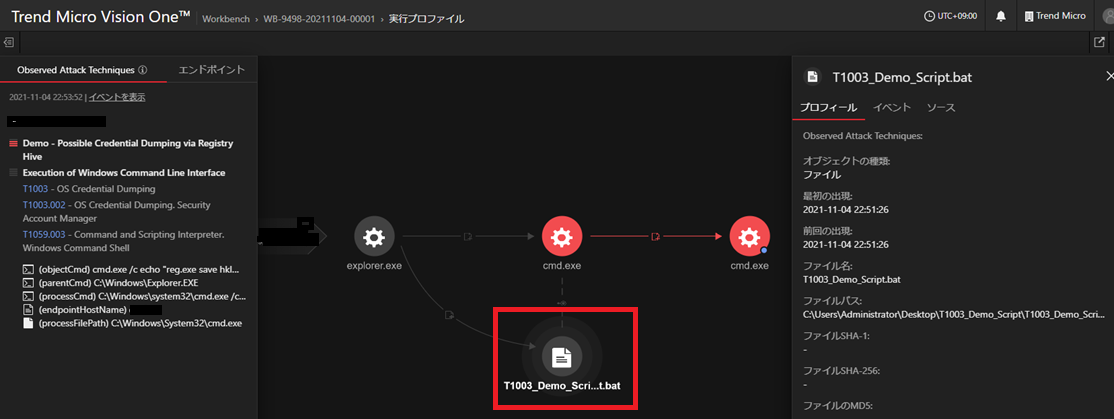Click the T1003_Demo_Scri...t.bat file node
1114x419 pixels.
click(562, 357)
